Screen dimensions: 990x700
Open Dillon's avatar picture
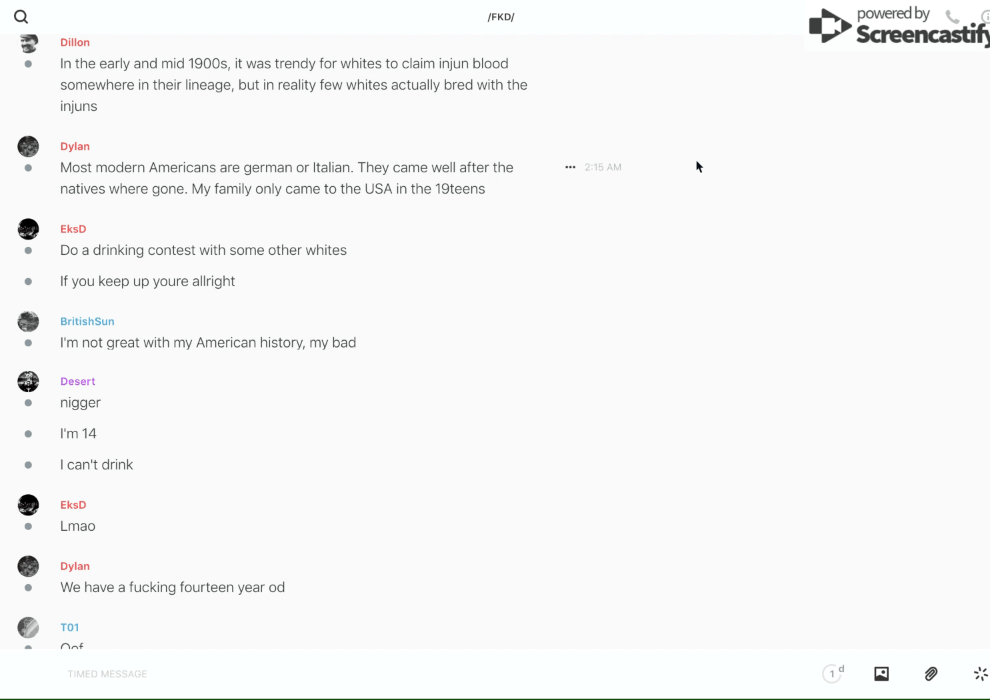[28, 42]
